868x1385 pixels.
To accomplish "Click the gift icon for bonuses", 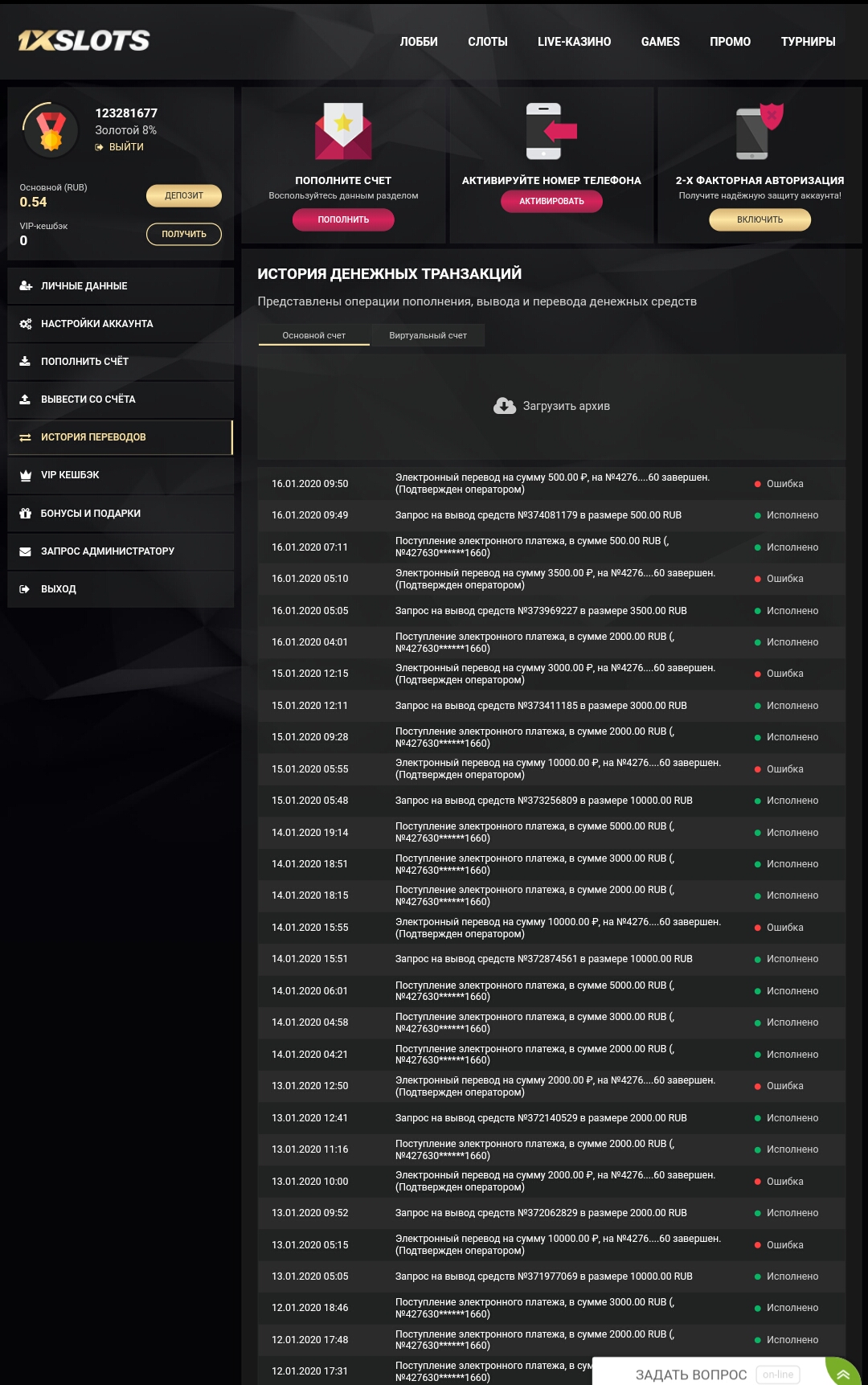I will (25, 514).
